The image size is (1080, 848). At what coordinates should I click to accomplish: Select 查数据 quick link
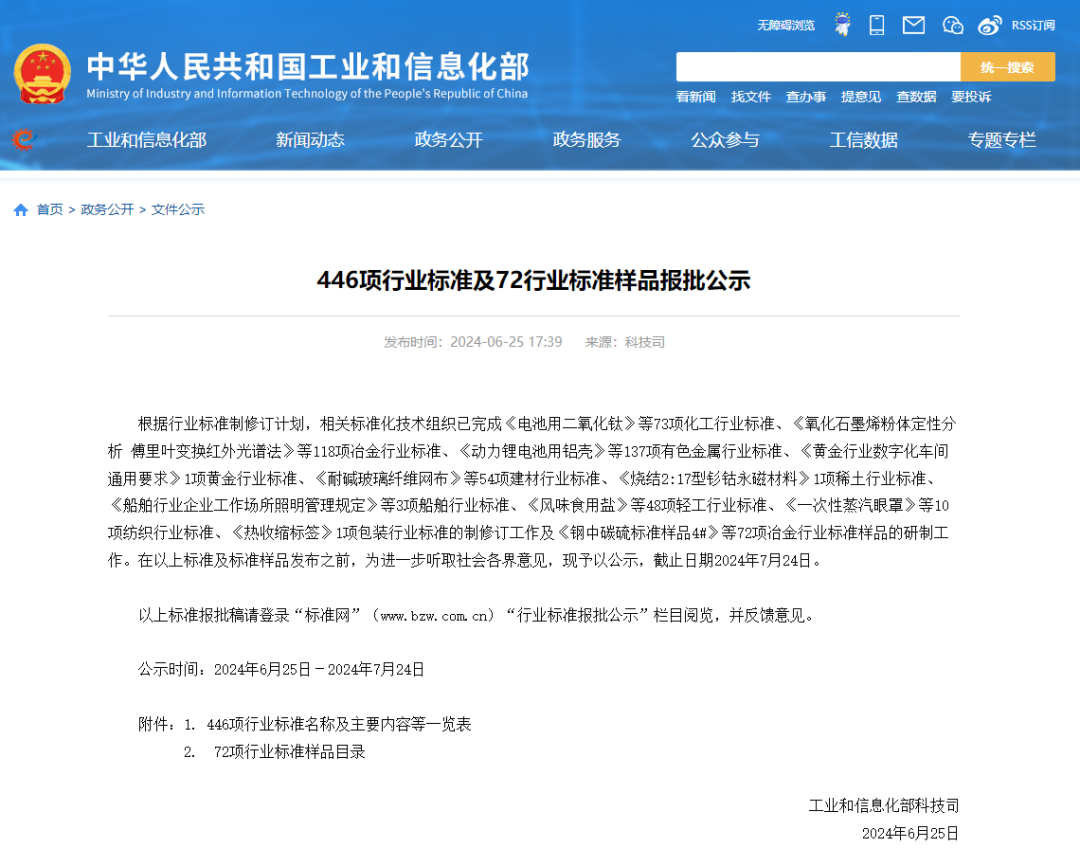pos(916,97)
